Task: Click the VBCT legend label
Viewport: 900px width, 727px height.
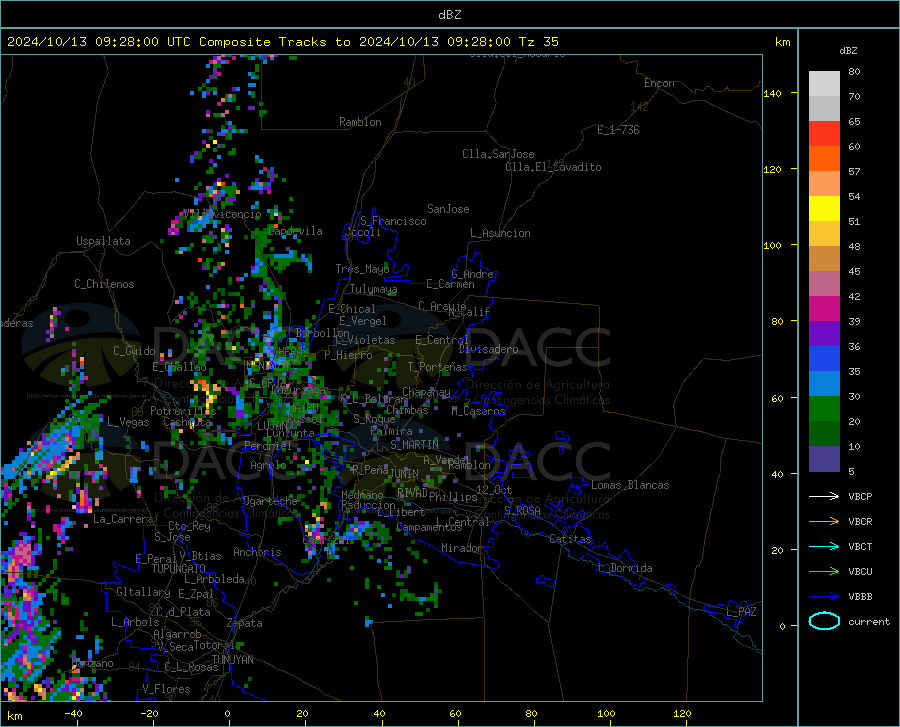Action: coord(860,546)
